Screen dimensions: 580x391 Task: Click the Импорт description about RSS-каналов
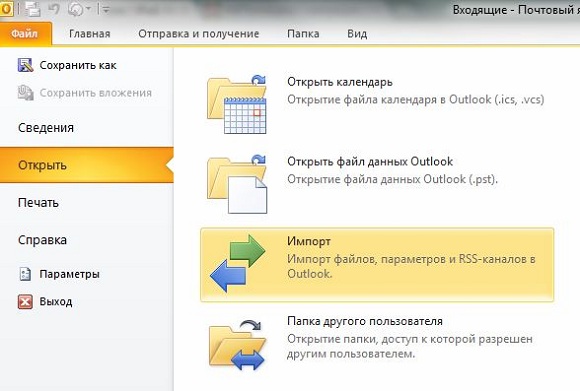(411, 266)
